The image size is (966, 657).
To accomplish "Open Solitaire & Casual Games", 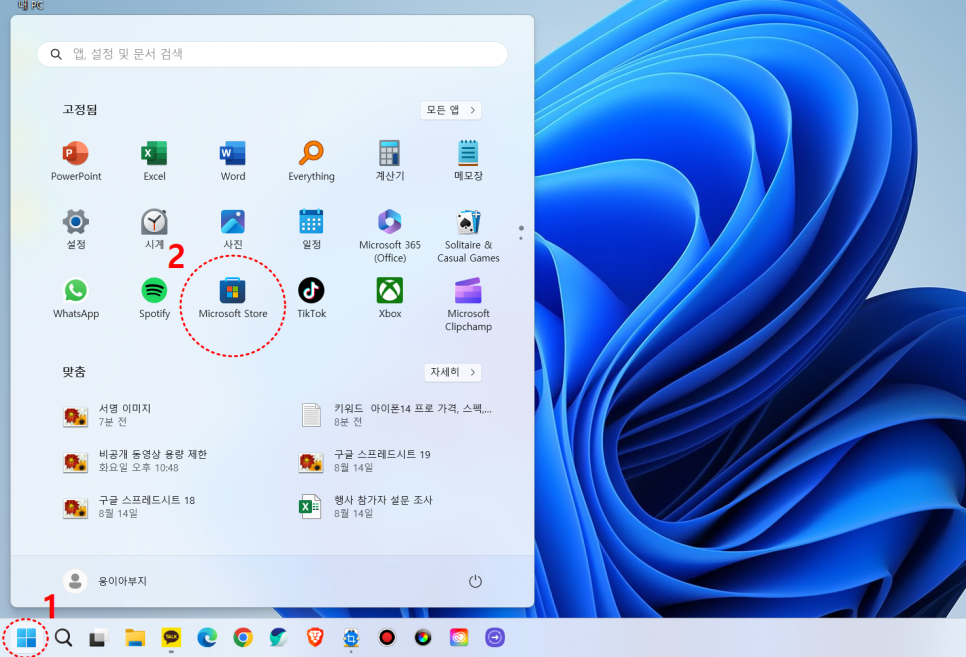I will click(x=468, y=236).
